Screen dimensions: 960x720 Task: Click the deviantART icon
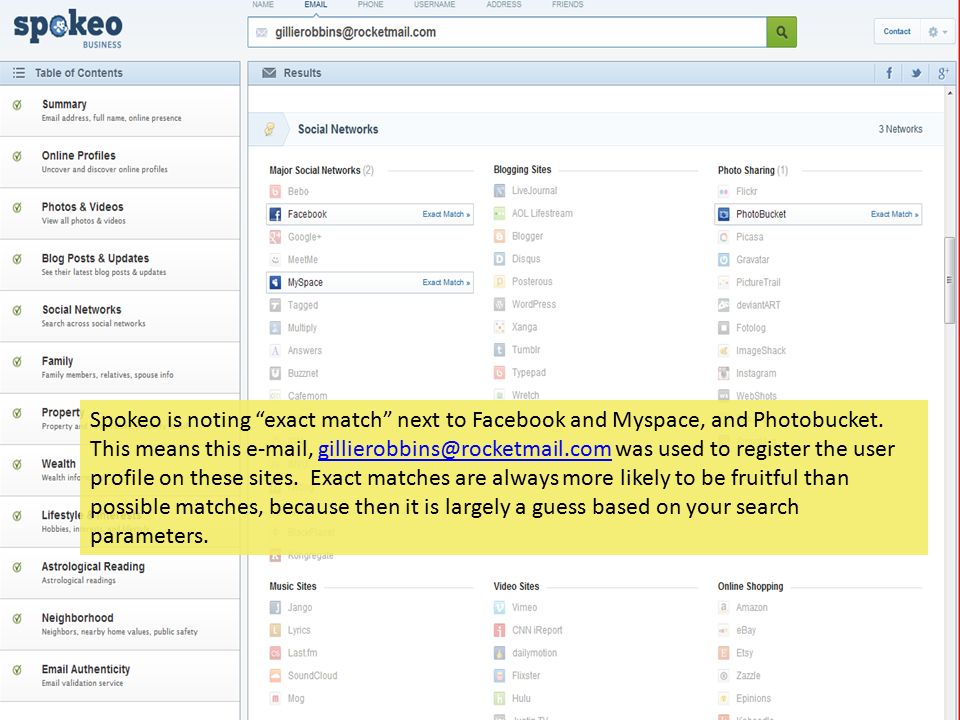724,305
